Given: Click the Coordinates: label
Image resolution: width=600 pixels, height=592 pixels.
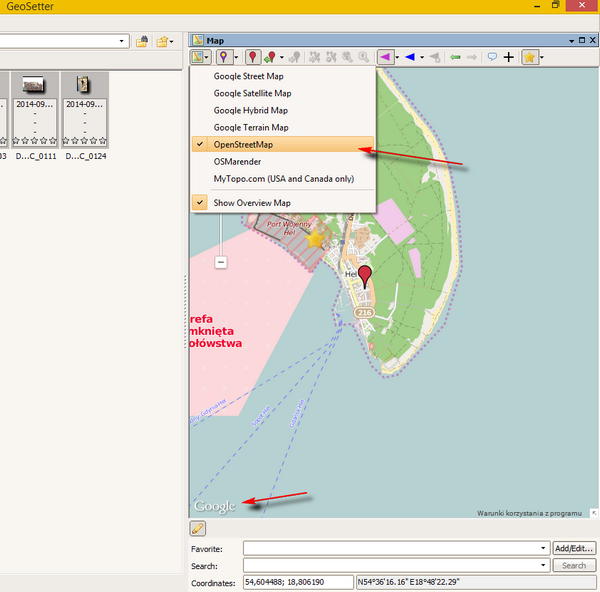Looking at the screenshot, I should click(213, 583).
